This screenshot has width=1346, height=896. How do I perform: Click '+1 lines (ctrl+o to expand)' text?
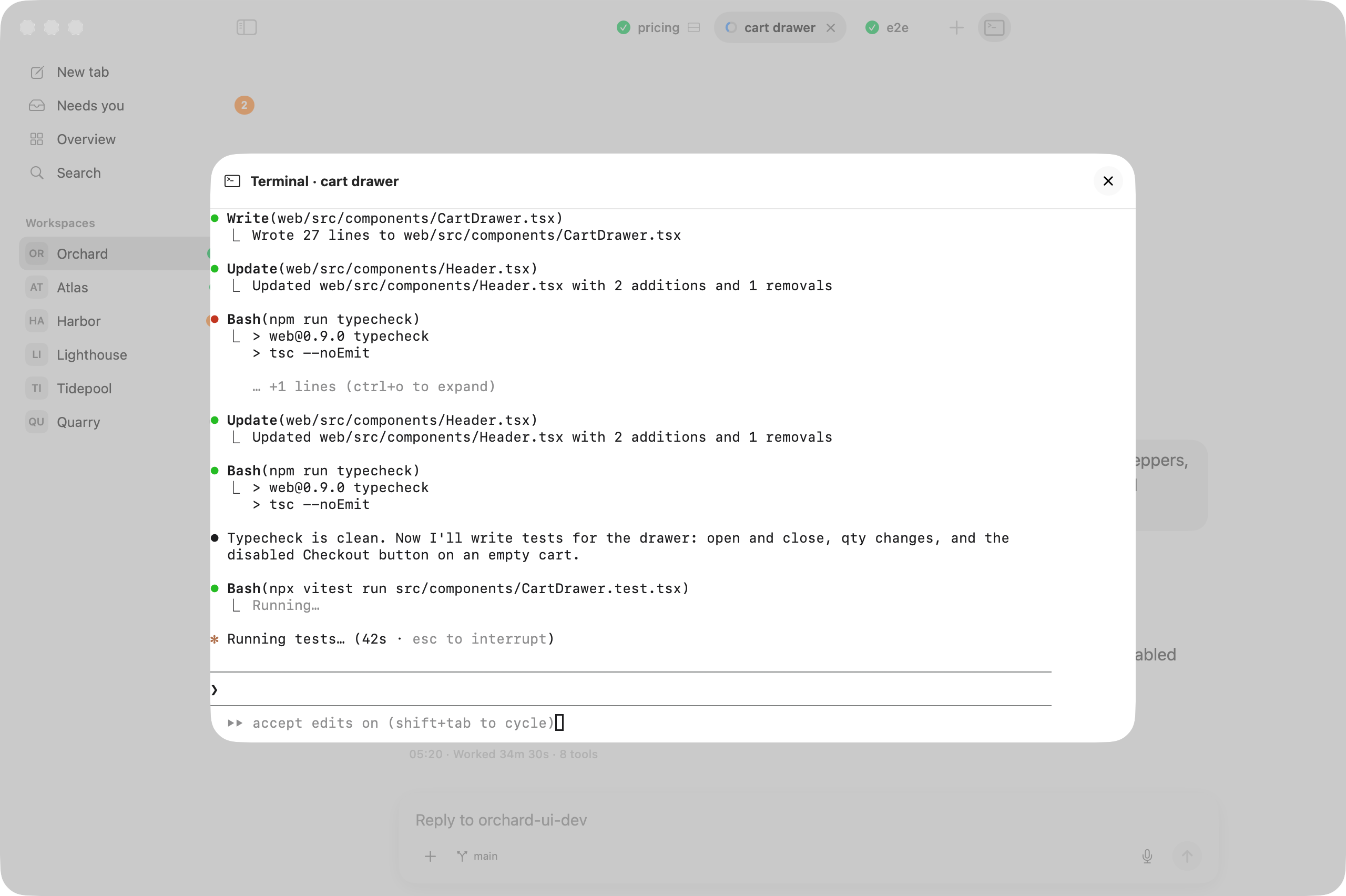[382, 387]
